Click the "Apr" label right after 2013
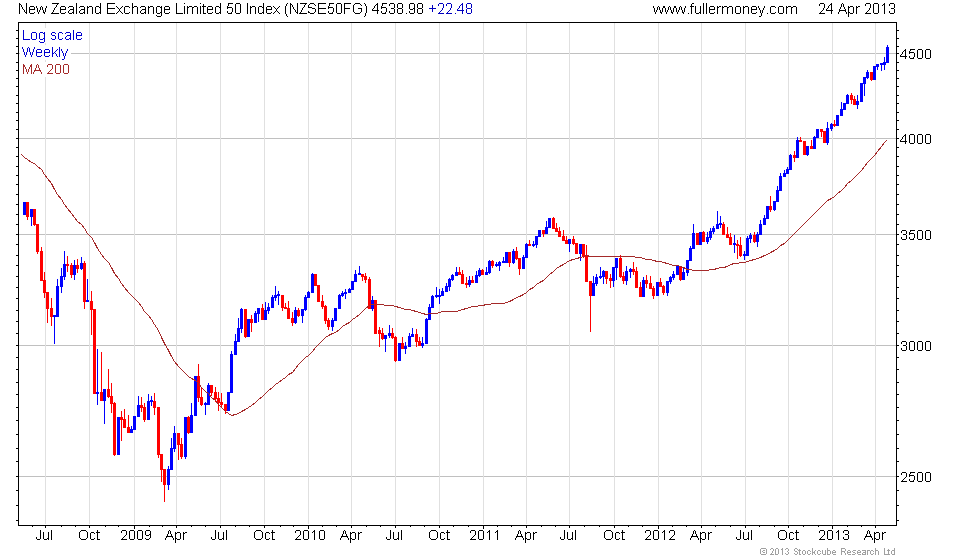980x560 pixels. coord(874,535)
